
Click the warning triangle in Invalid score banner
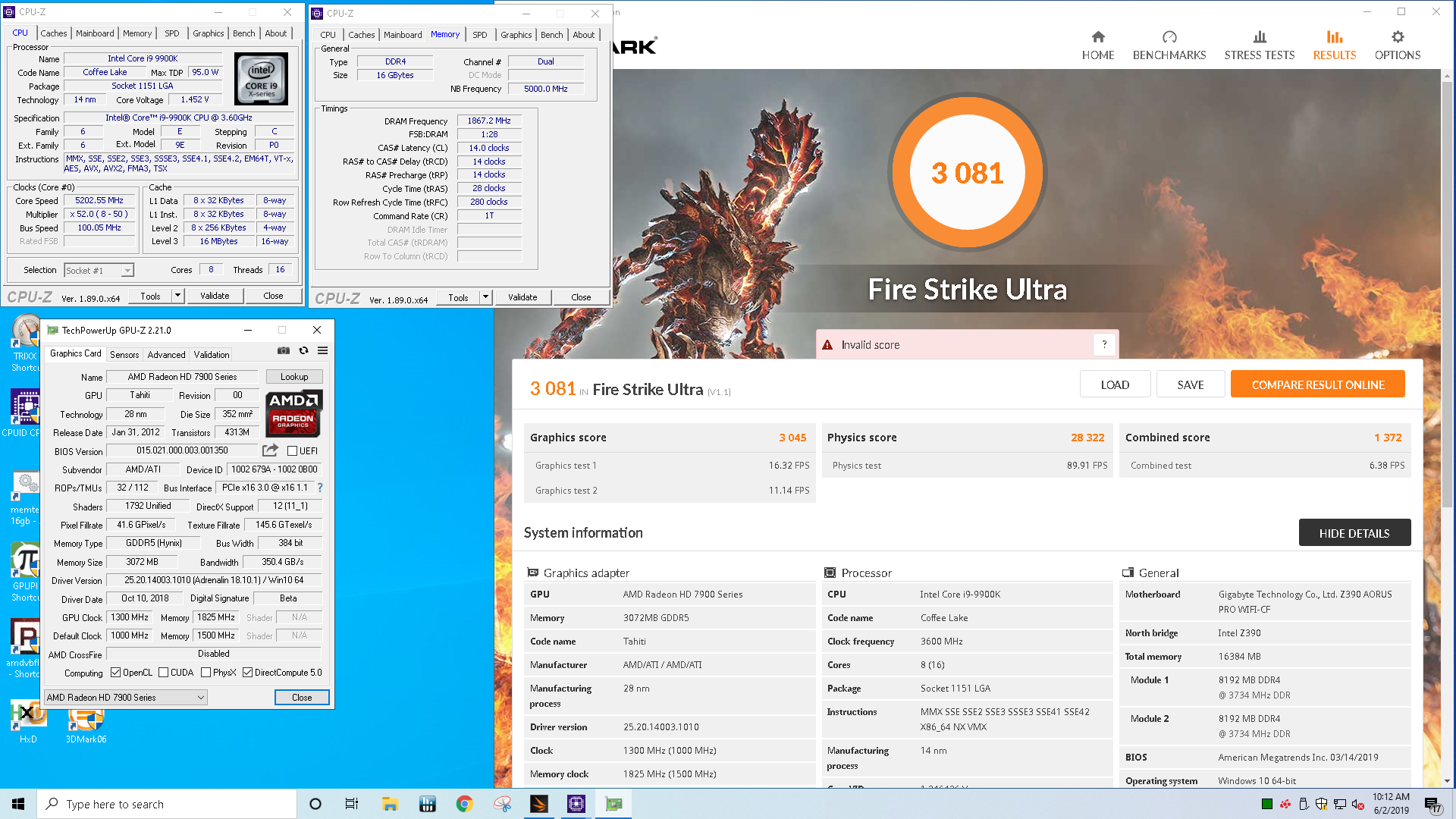pyautogui.click(x=827, y=345)
